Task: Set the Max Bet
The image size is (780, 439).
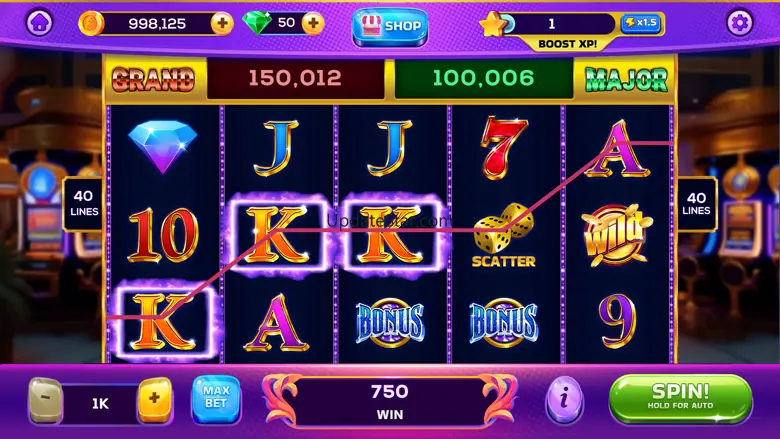Action: pos(216,399)
